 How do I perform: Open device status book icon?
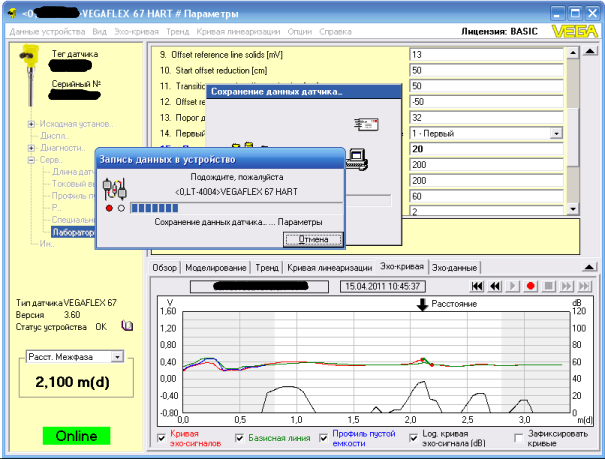click(127, 326)
